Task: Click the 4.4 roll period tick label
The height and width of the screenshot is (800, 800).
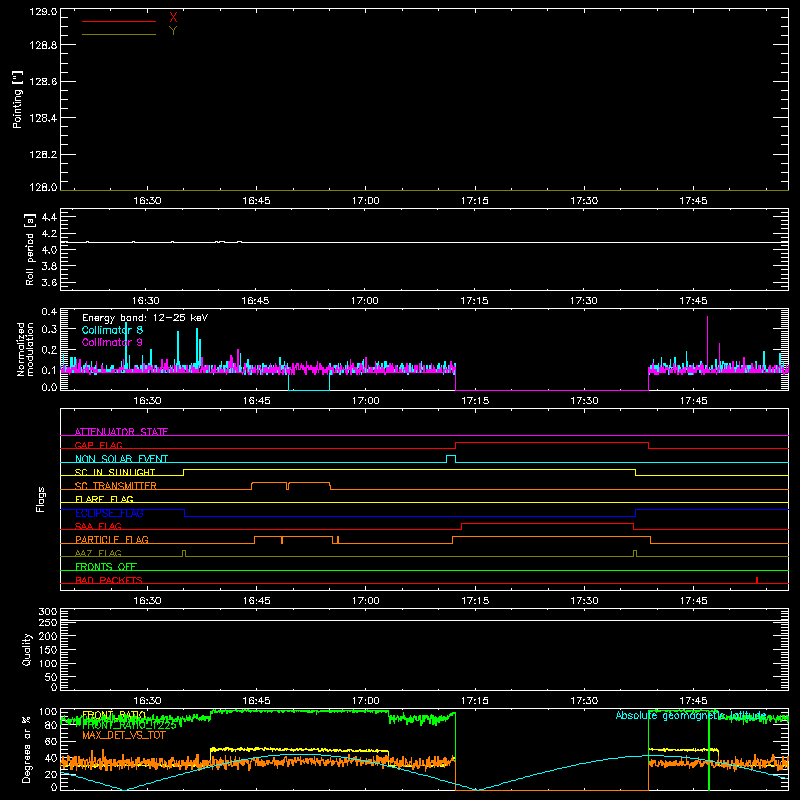Action: [49, 218]
